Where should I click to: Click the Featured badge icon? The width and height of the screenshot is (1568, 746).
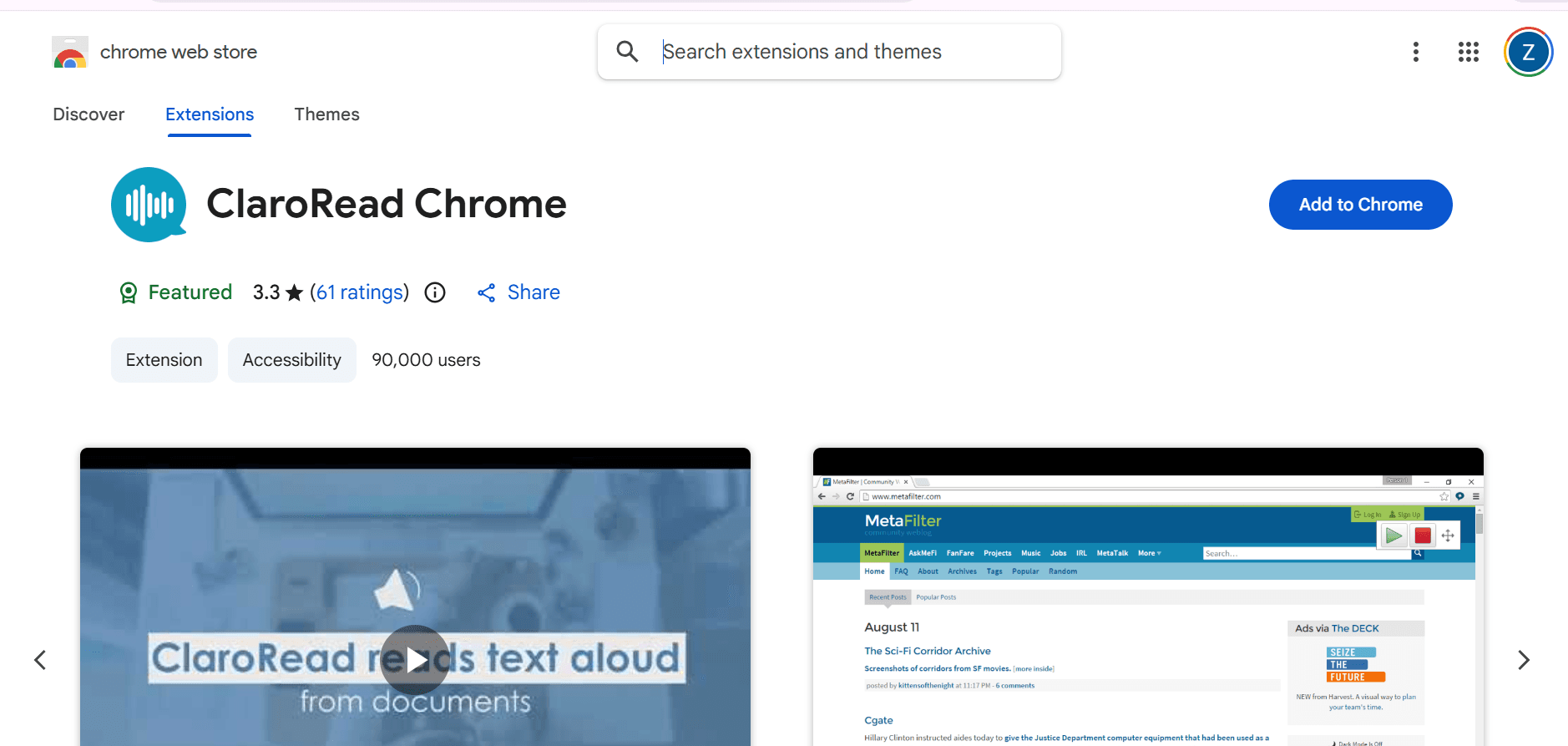[129, 292]
